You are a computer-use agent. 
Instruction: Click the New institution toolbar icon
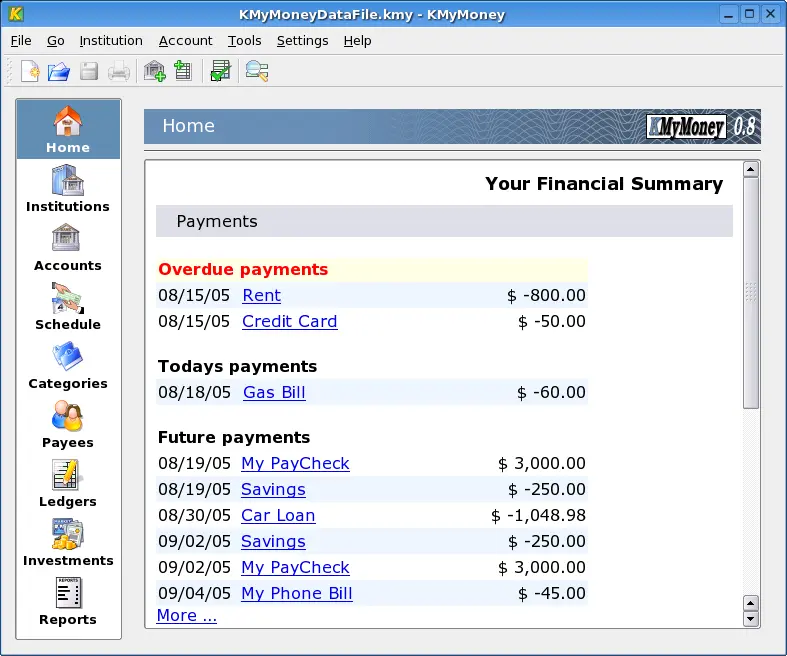tap(155, 71)
